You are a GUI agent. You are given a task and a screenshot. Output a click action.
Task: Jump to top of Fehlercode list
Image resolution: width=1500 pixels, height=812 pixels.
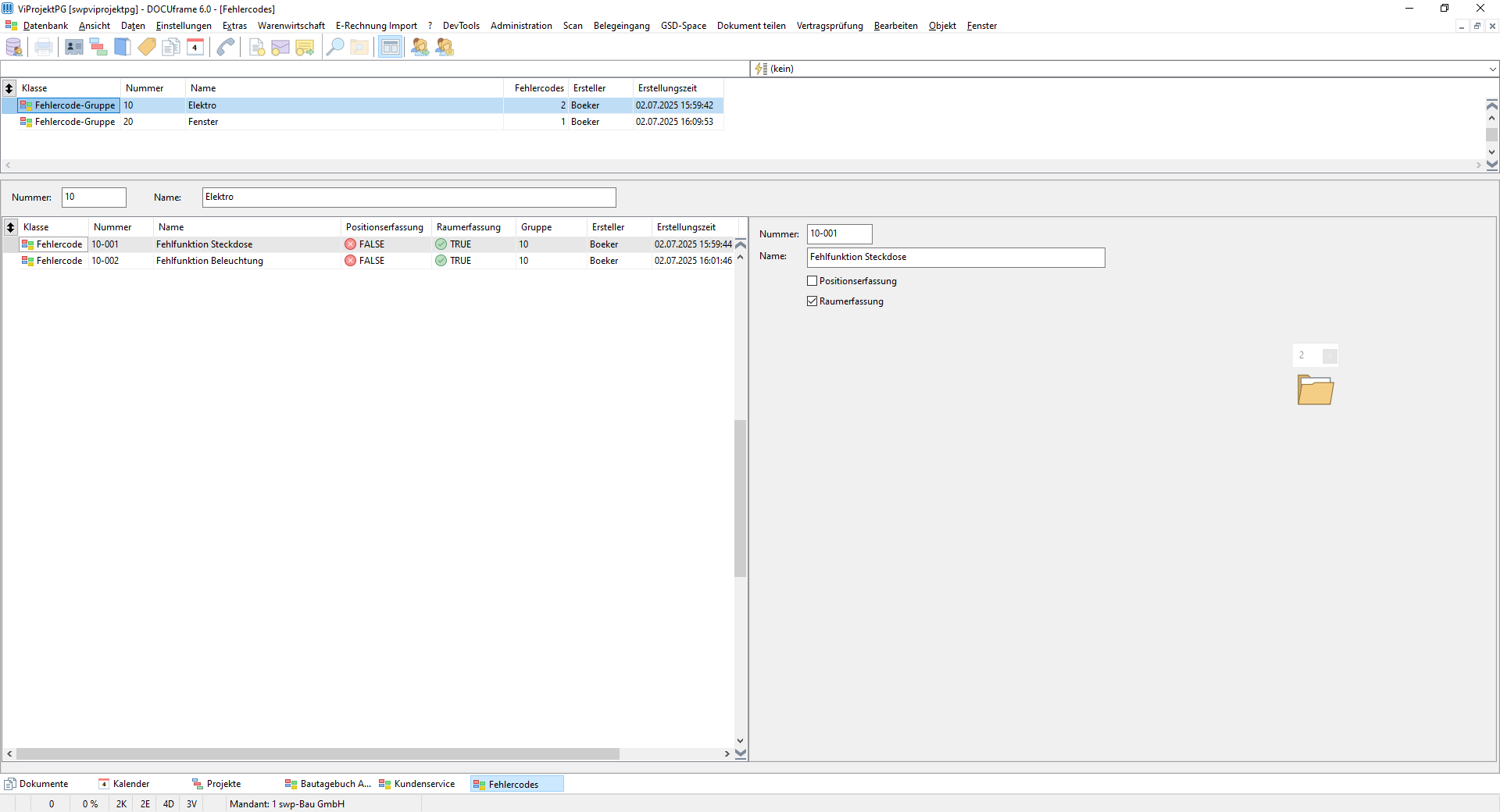(x=741, y=244)
